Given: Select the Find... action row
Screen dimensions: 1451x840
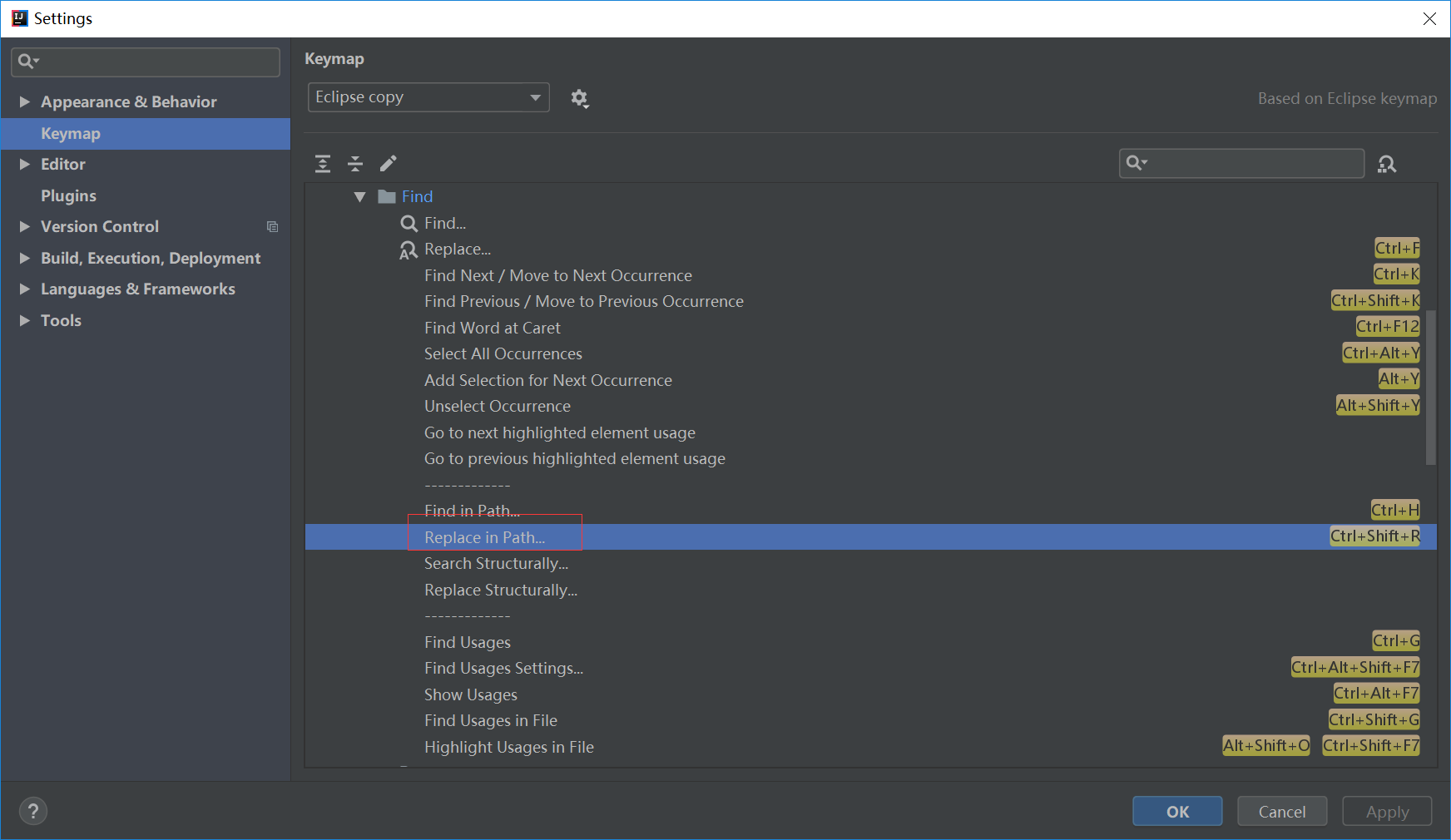Looking at the screenshot, I should [870, 223].
